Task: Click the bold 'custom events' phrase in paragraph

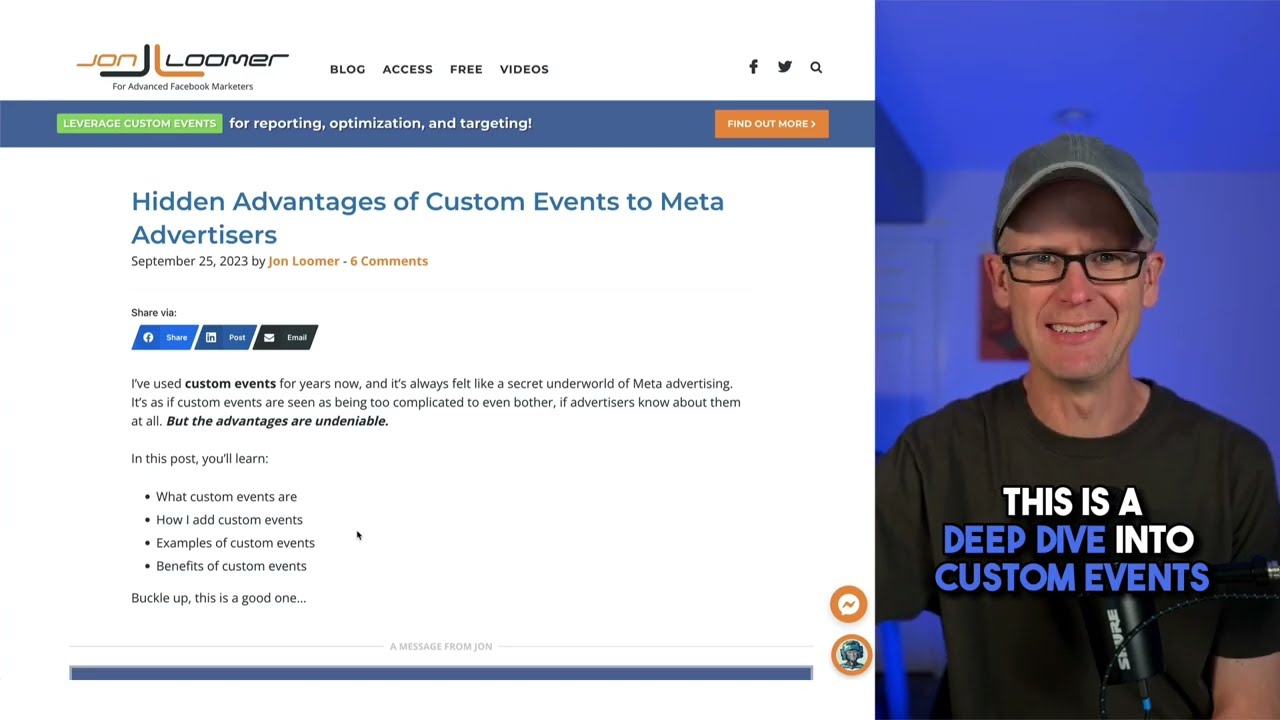Action: [230, 384]
